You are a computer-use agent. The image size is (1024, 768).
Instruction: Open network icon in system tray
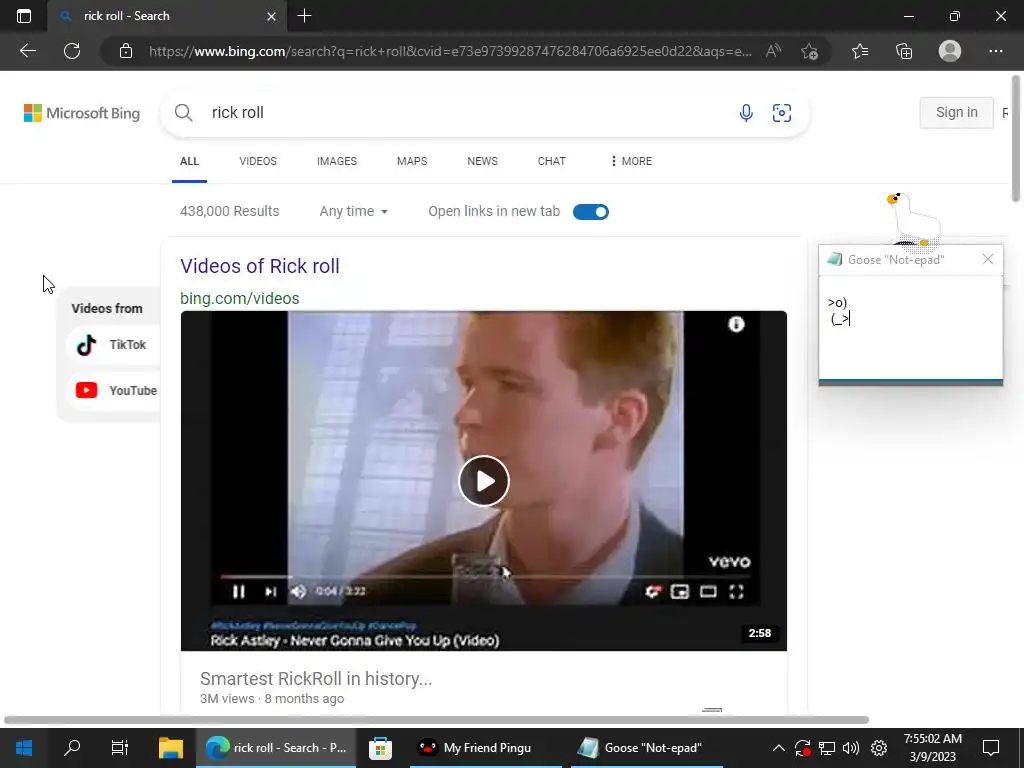[x=827, y=748]
